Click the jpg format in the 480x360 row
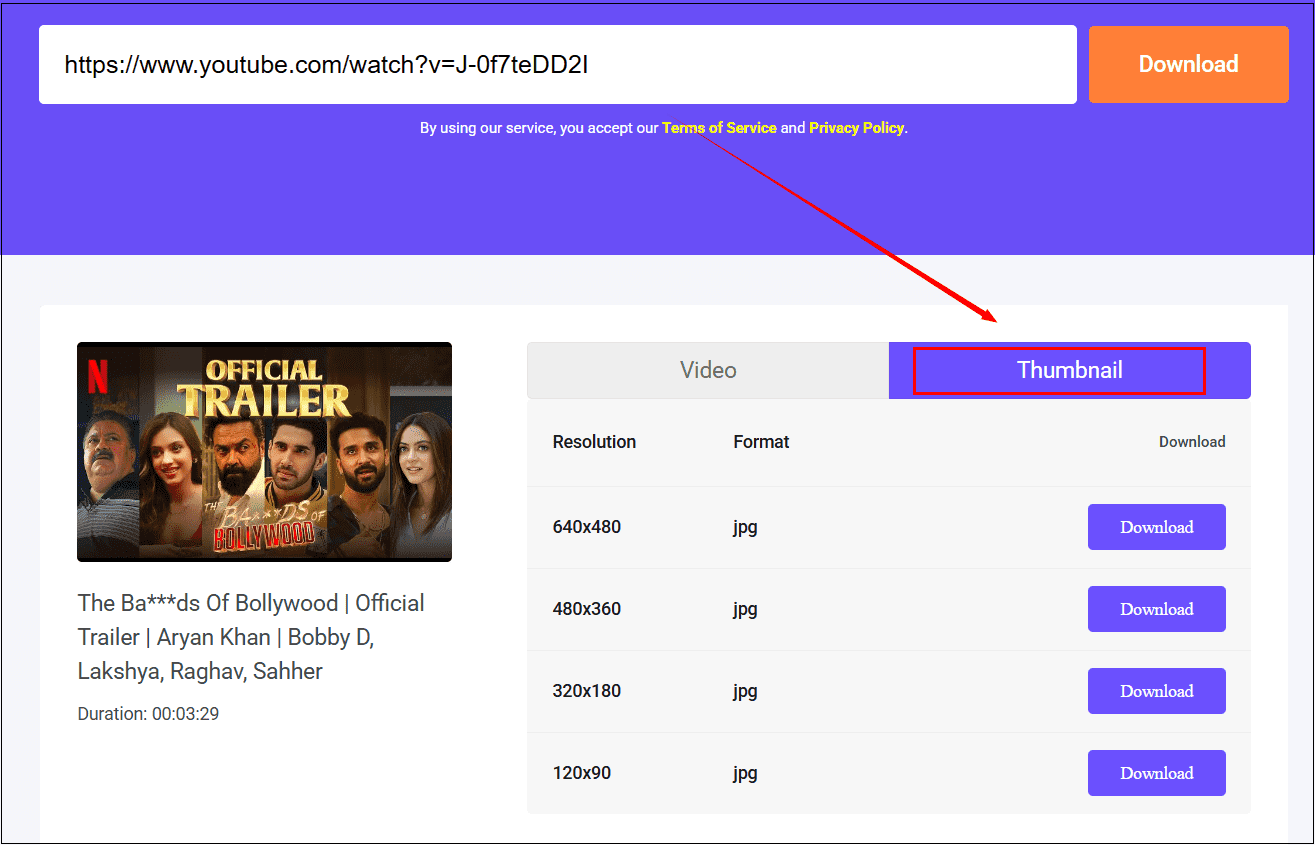 pos(745,610)
